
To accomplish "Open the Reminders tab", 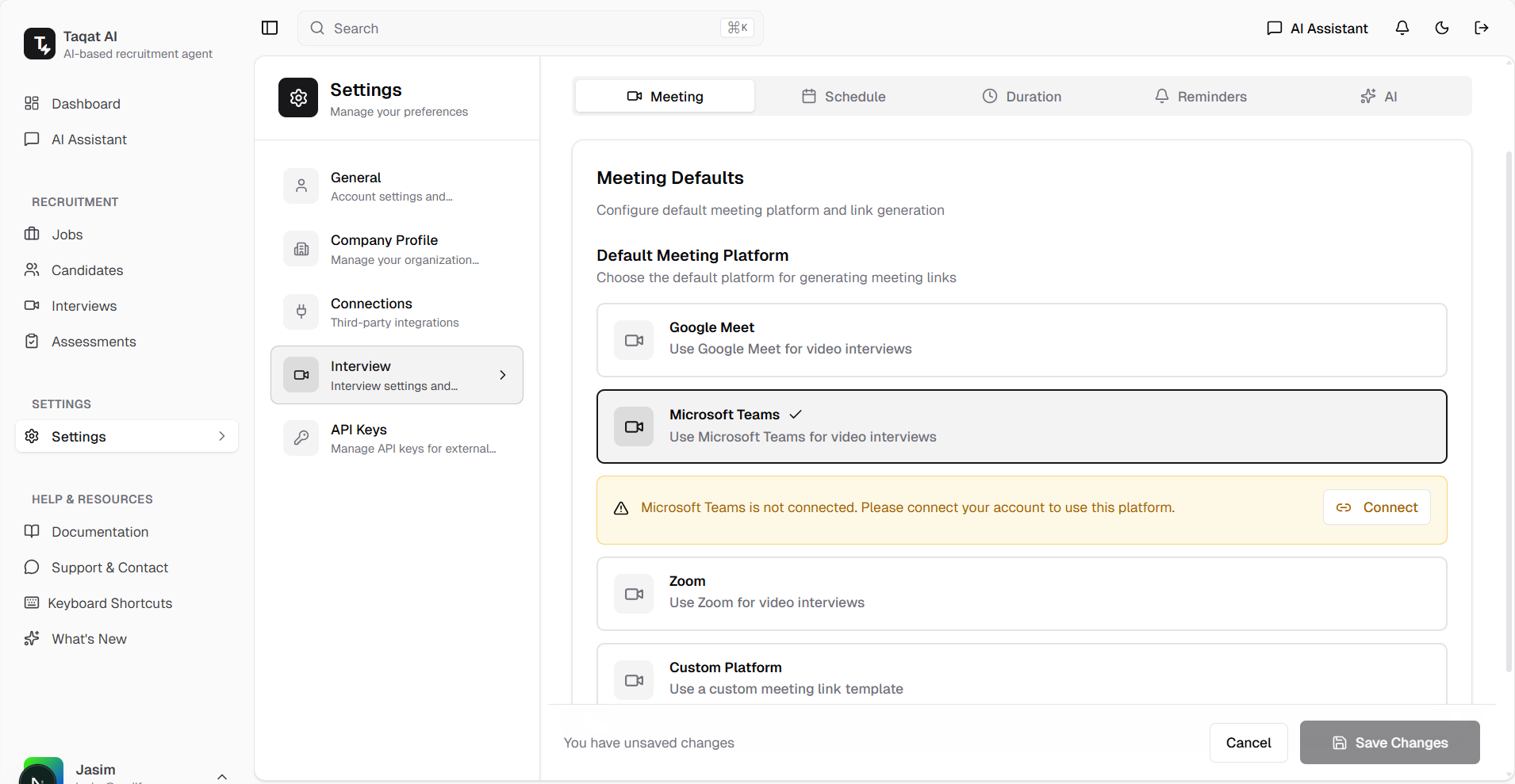I will (x=1200, y=96).
